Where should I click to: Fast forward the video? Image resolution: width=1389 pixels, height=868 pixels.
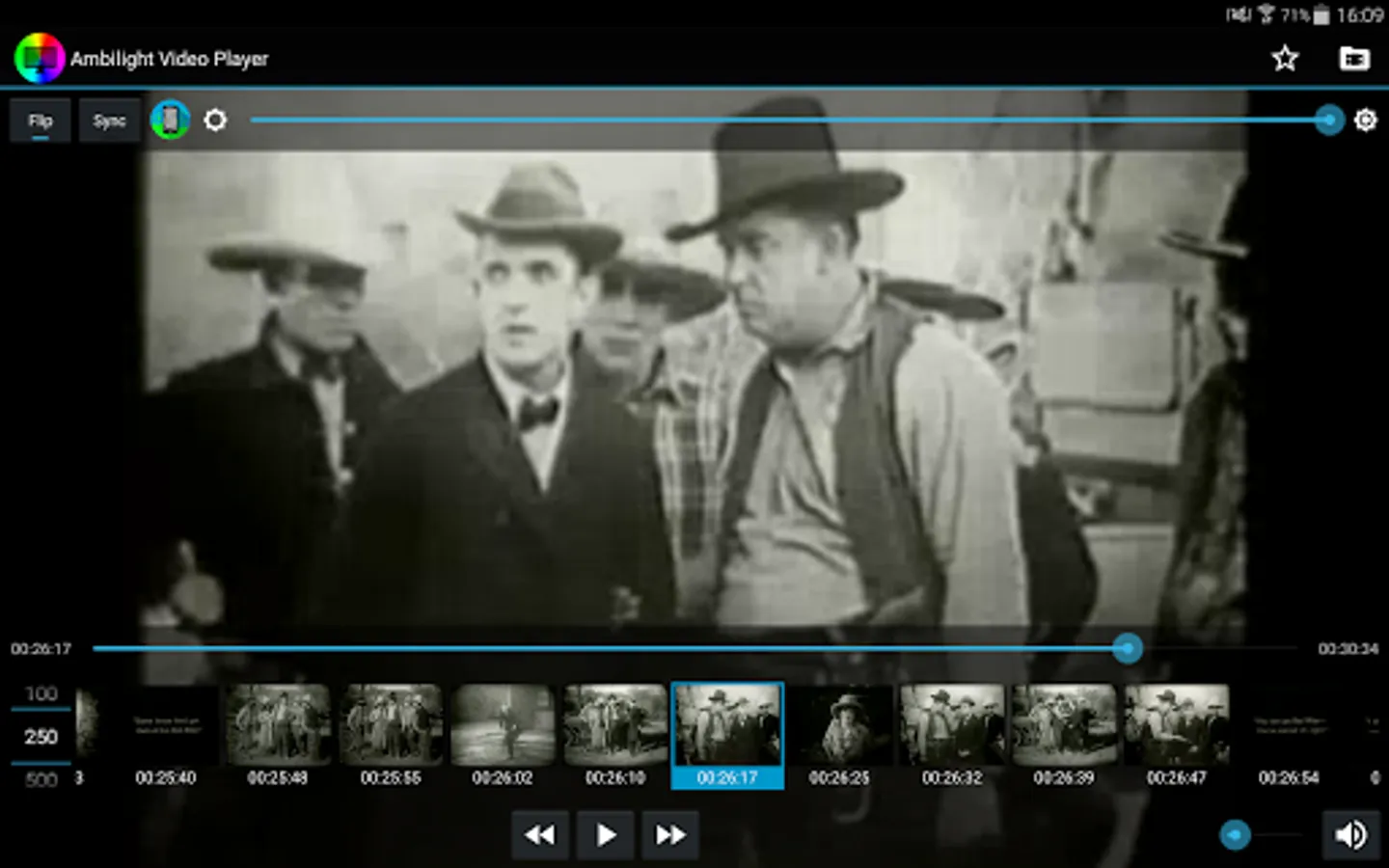tap(670, 834)
